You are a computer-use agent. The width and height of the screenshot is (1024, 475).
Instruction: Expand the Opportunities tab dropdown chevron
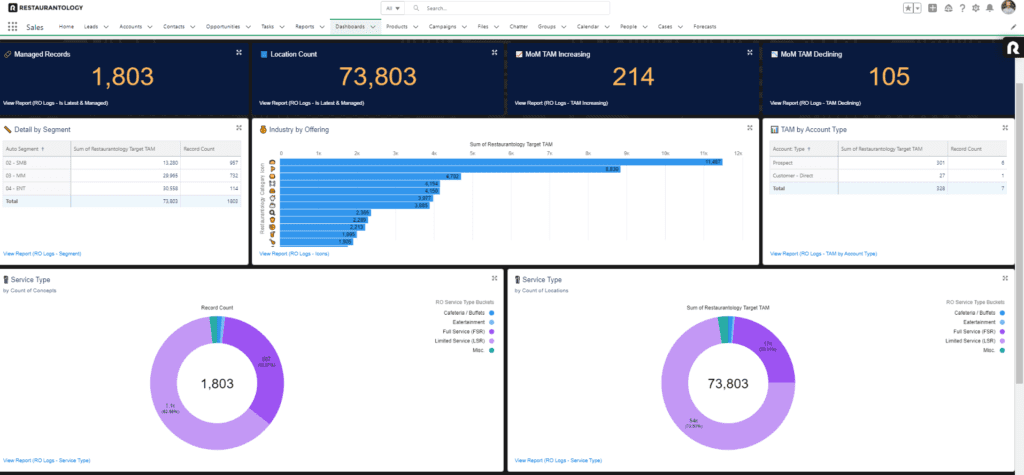tap(248, 27)
